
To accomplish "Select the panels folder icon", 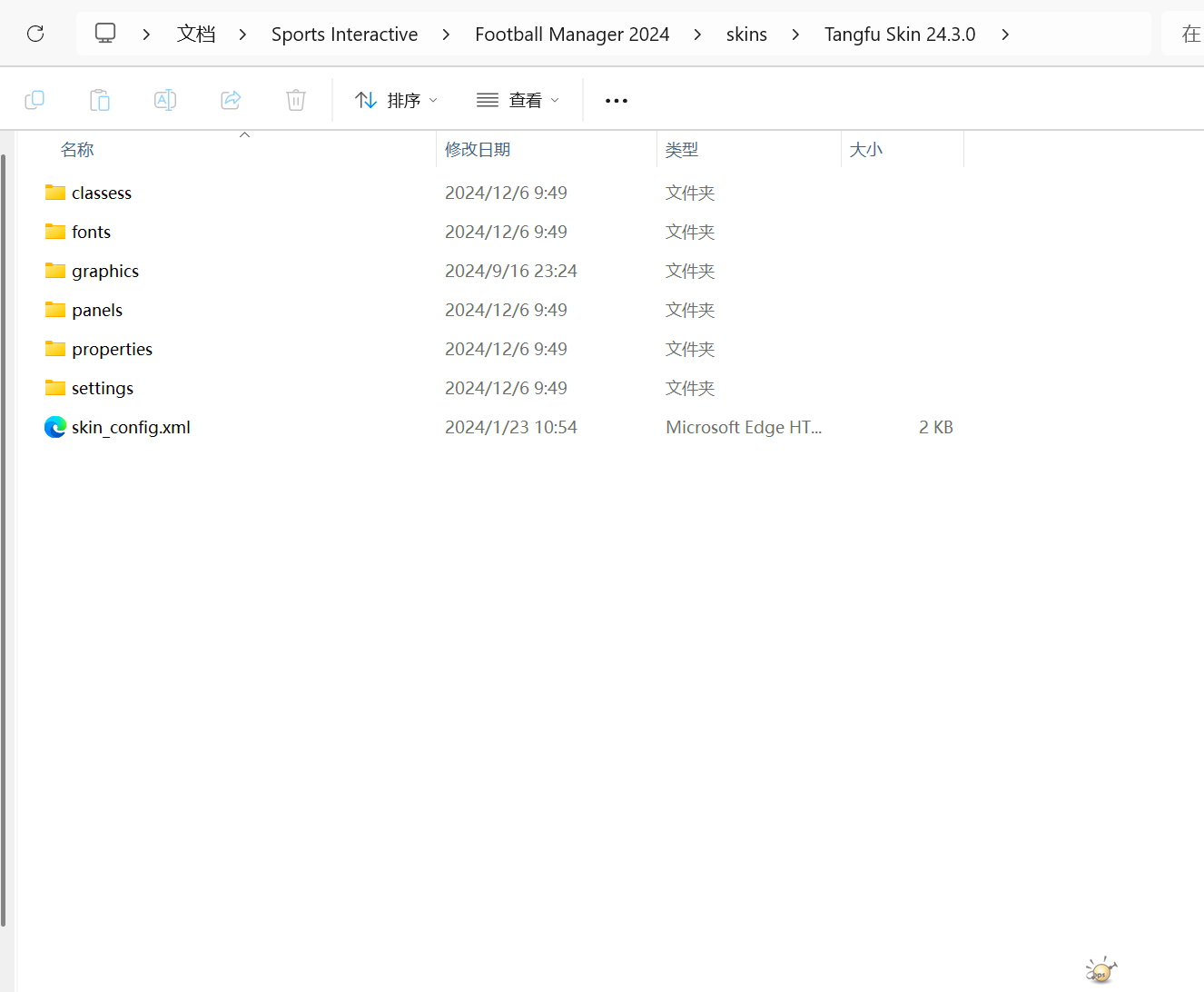I will 55,310.
